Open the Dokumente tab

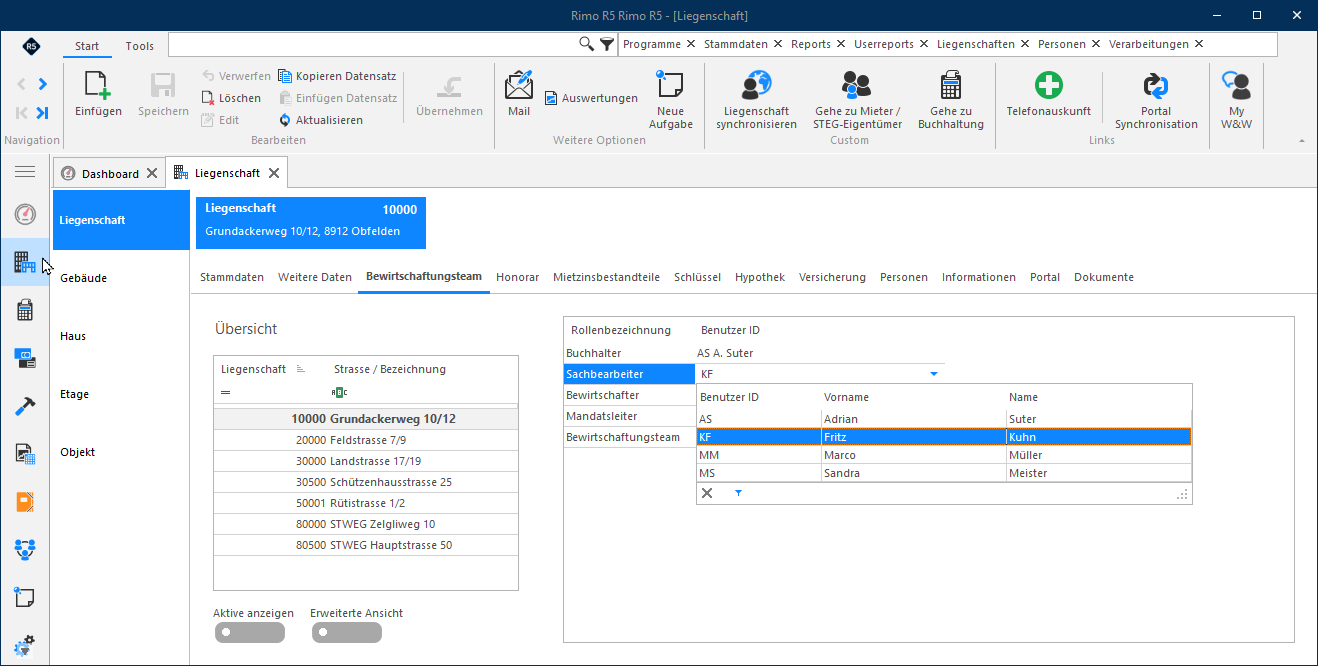[x=1104, y=277]
